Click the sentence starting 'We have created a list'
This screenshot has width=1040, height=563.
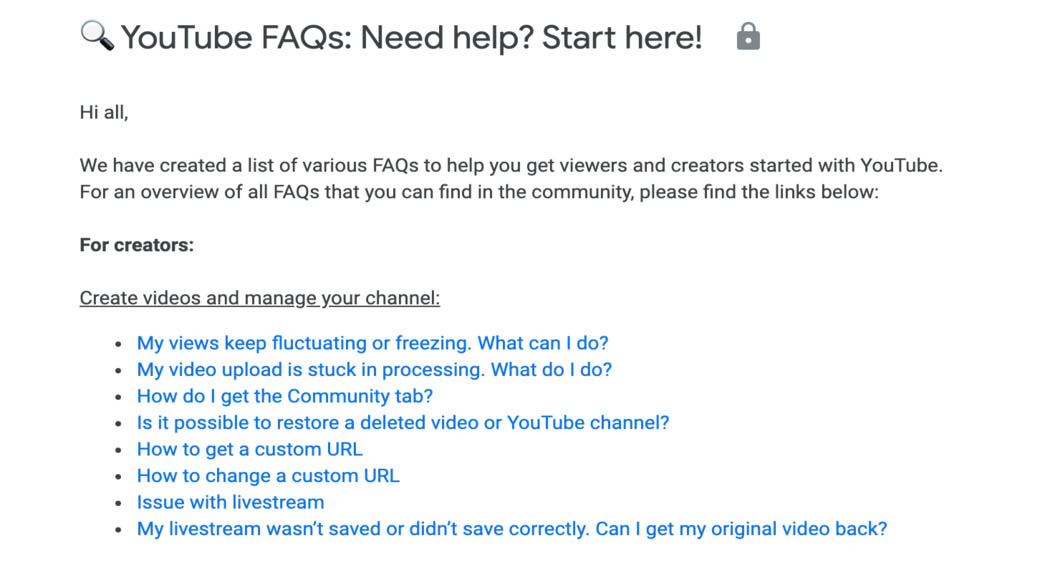pos(511,166)
